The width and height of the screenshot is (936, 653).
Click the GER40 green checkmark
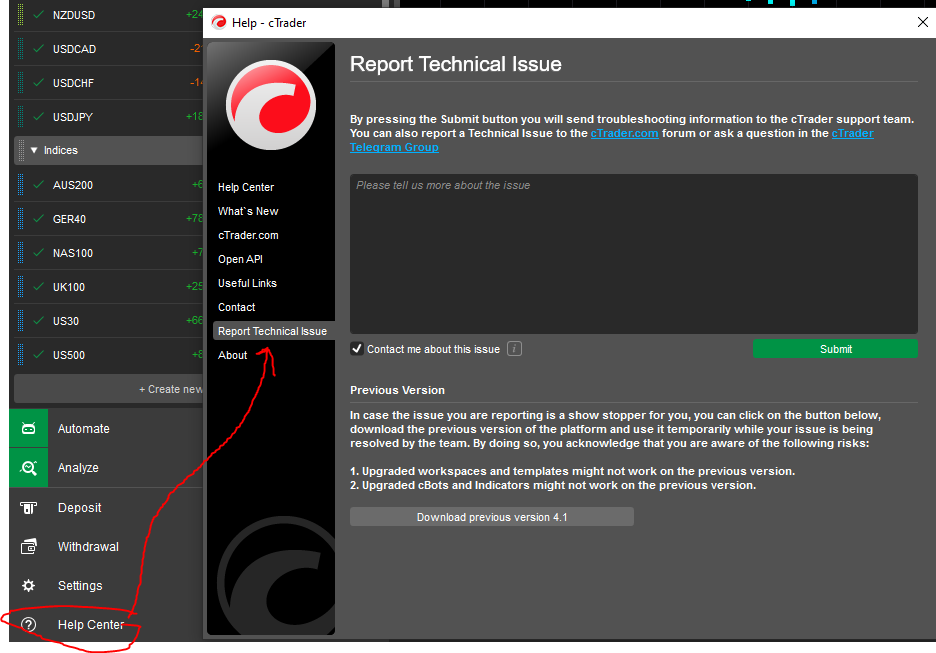pyautogui.click(x=38, y=218)
